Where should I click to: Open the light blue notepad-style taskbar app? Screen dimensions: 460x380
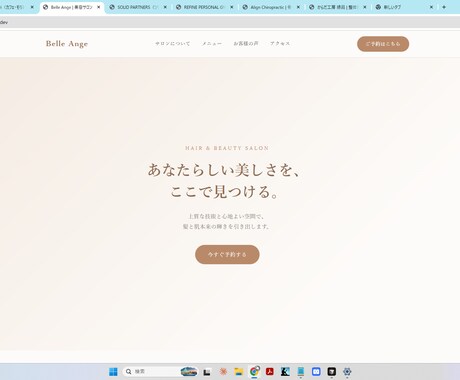pos(301,371)
